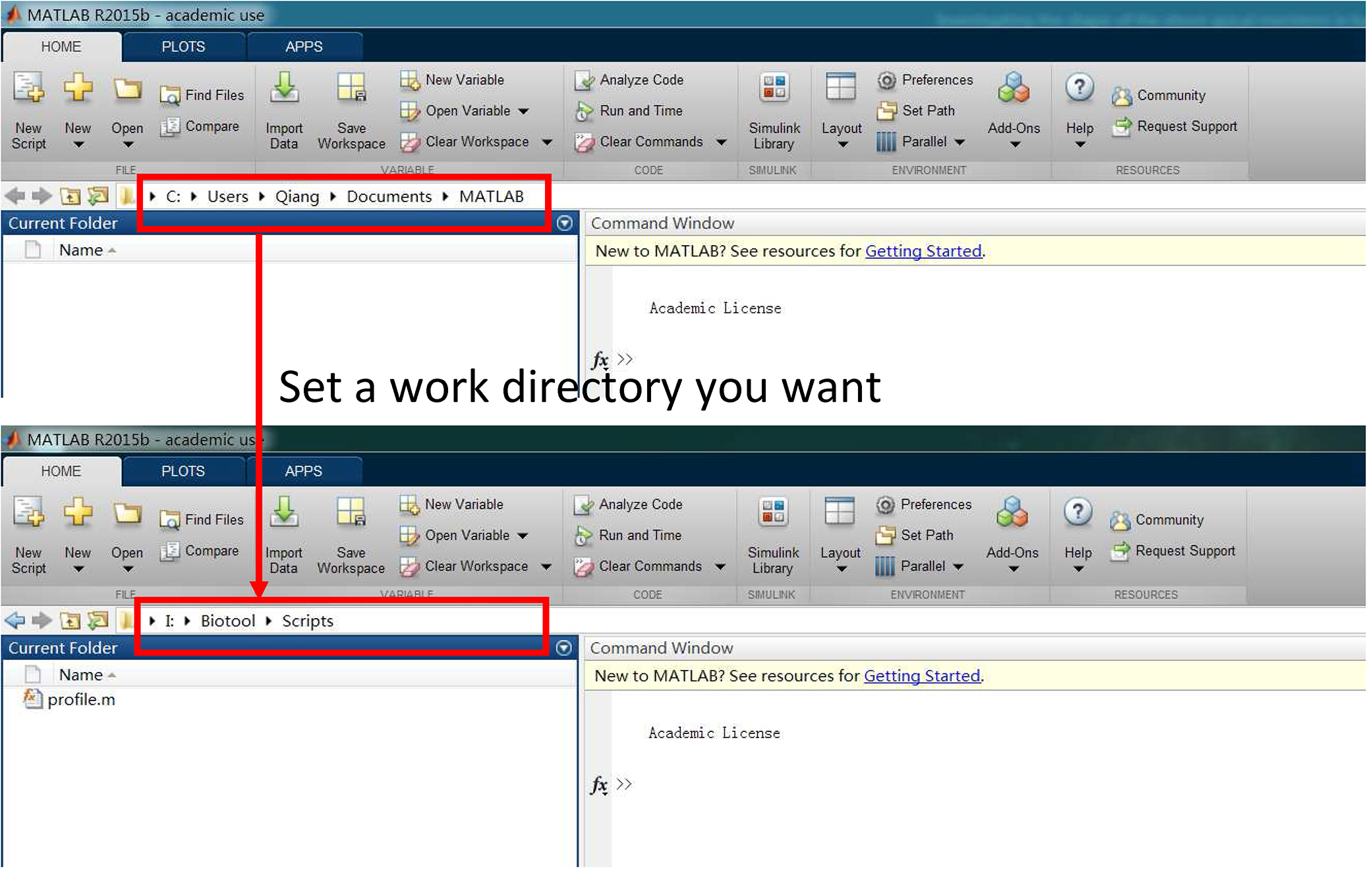Switch to HOME tab in bottom window

pos(61,471)
